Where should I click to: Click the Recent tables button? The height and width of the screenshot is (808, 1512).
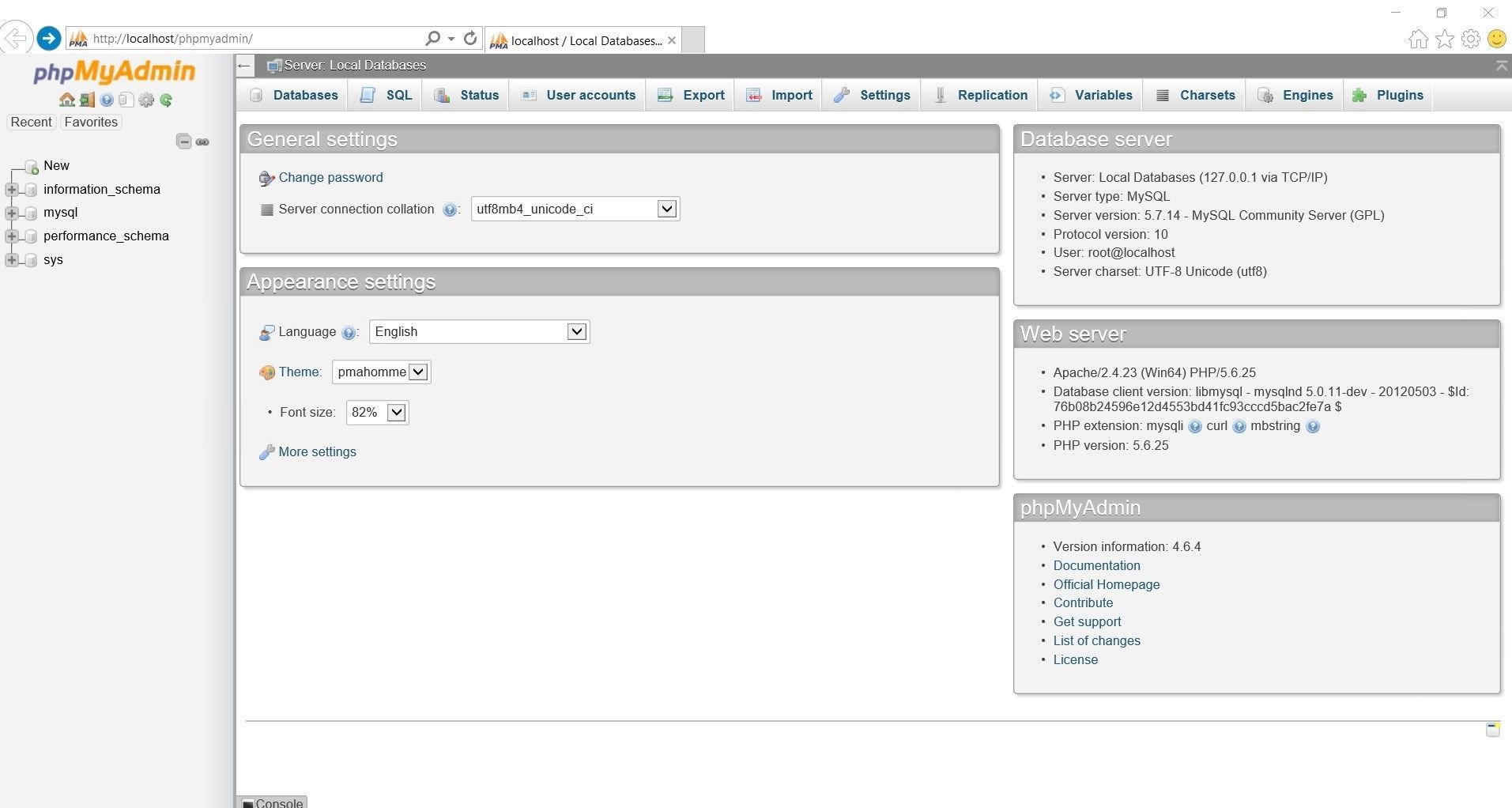coord(31,122)
